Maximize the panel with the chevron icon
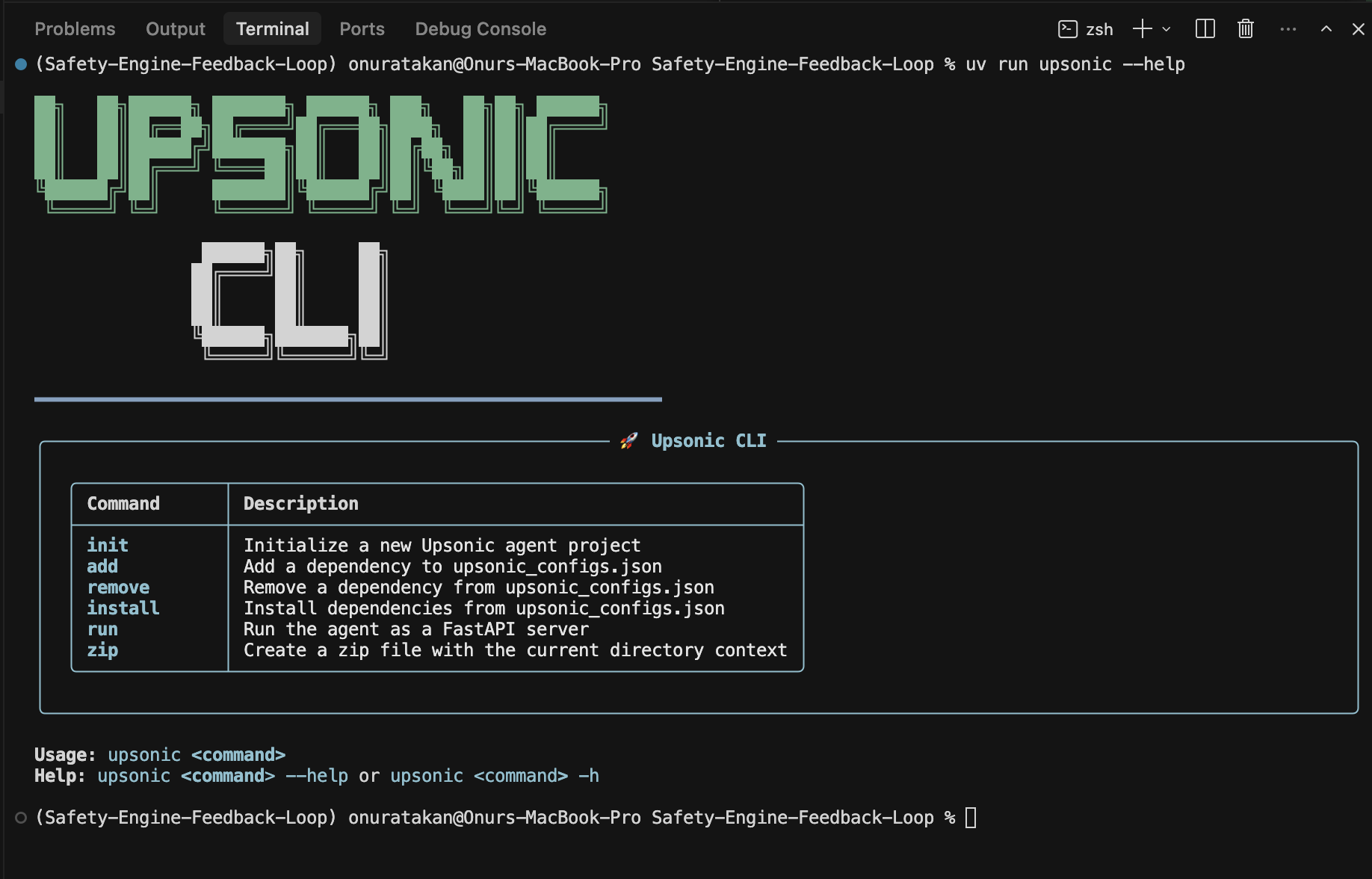Screen dimensions: 1372x879 tap(1326, 28)
